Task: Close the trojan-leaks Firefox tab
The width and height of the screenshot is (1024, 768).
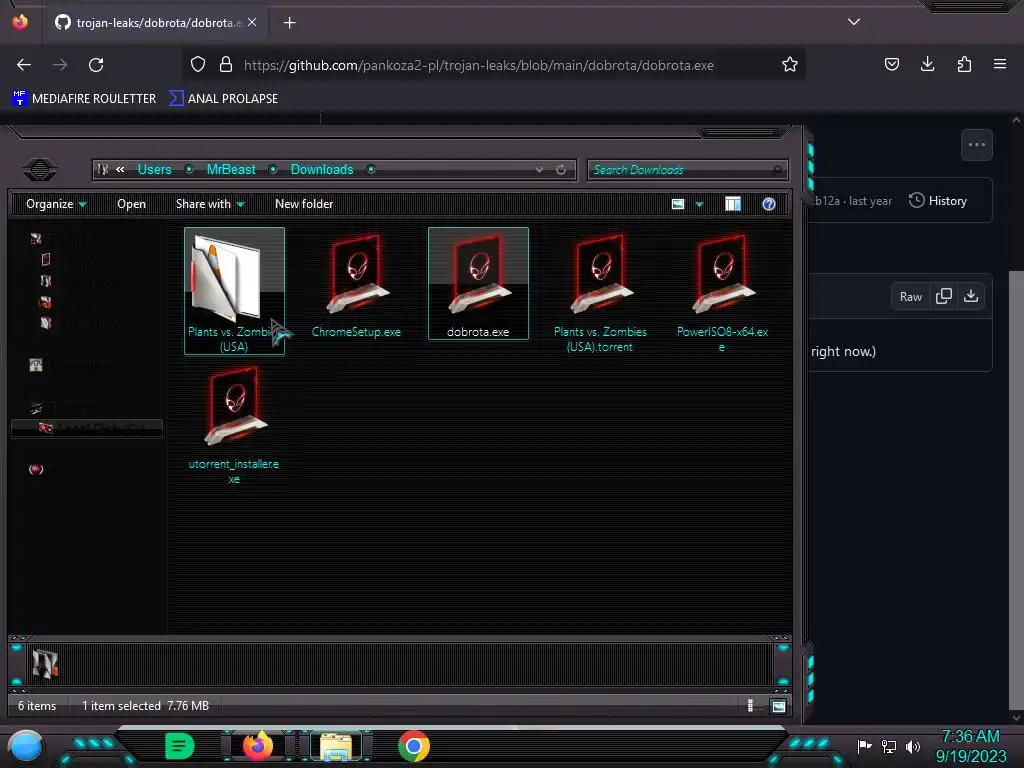Action: (x=252, y=22)
